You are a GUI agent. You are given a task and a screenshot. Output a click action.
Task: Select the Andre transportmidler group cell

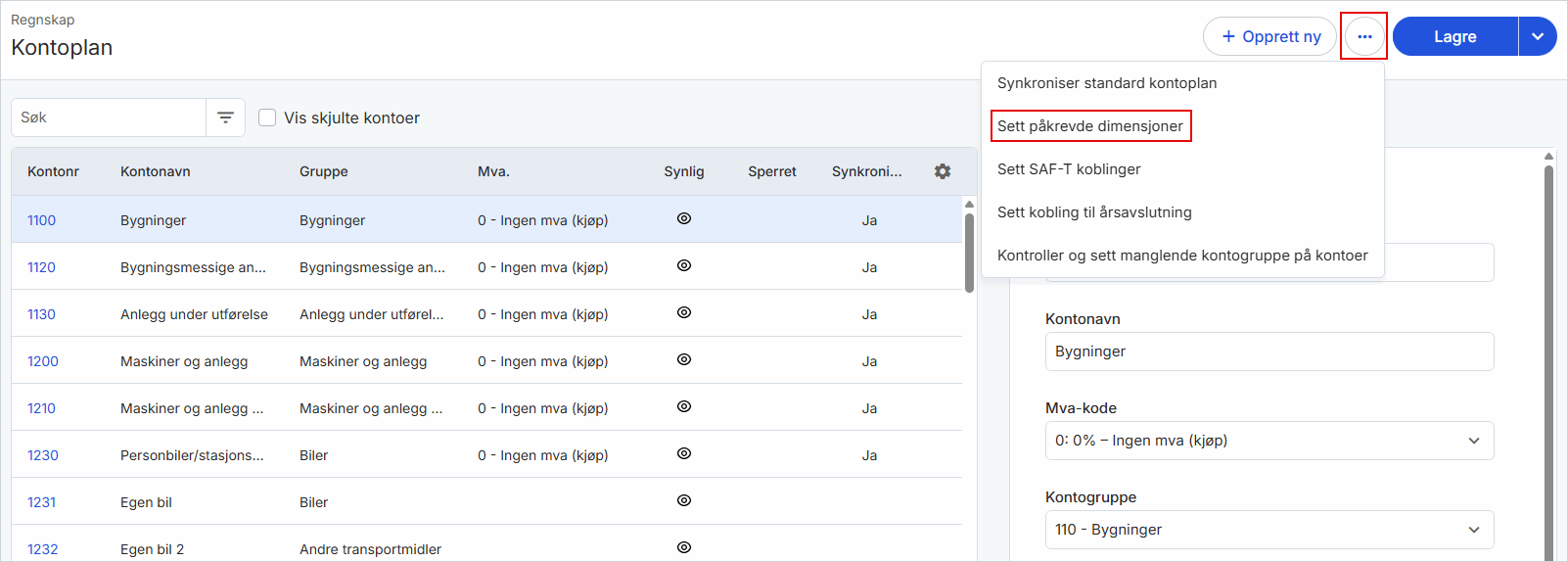click(370, 549)
